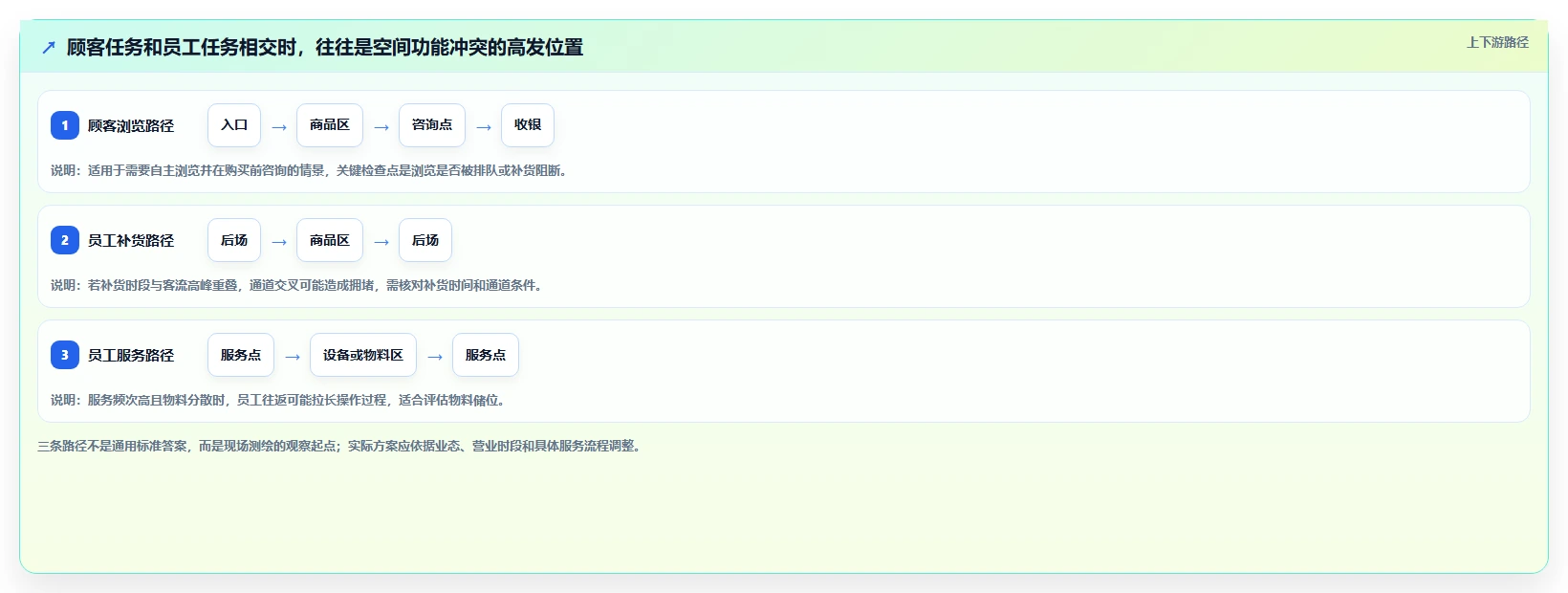Image resolution: width=1568 pixels, height=593 pixels.
Task: Click the 员工补货路径 title
Action: click(131, 240)
